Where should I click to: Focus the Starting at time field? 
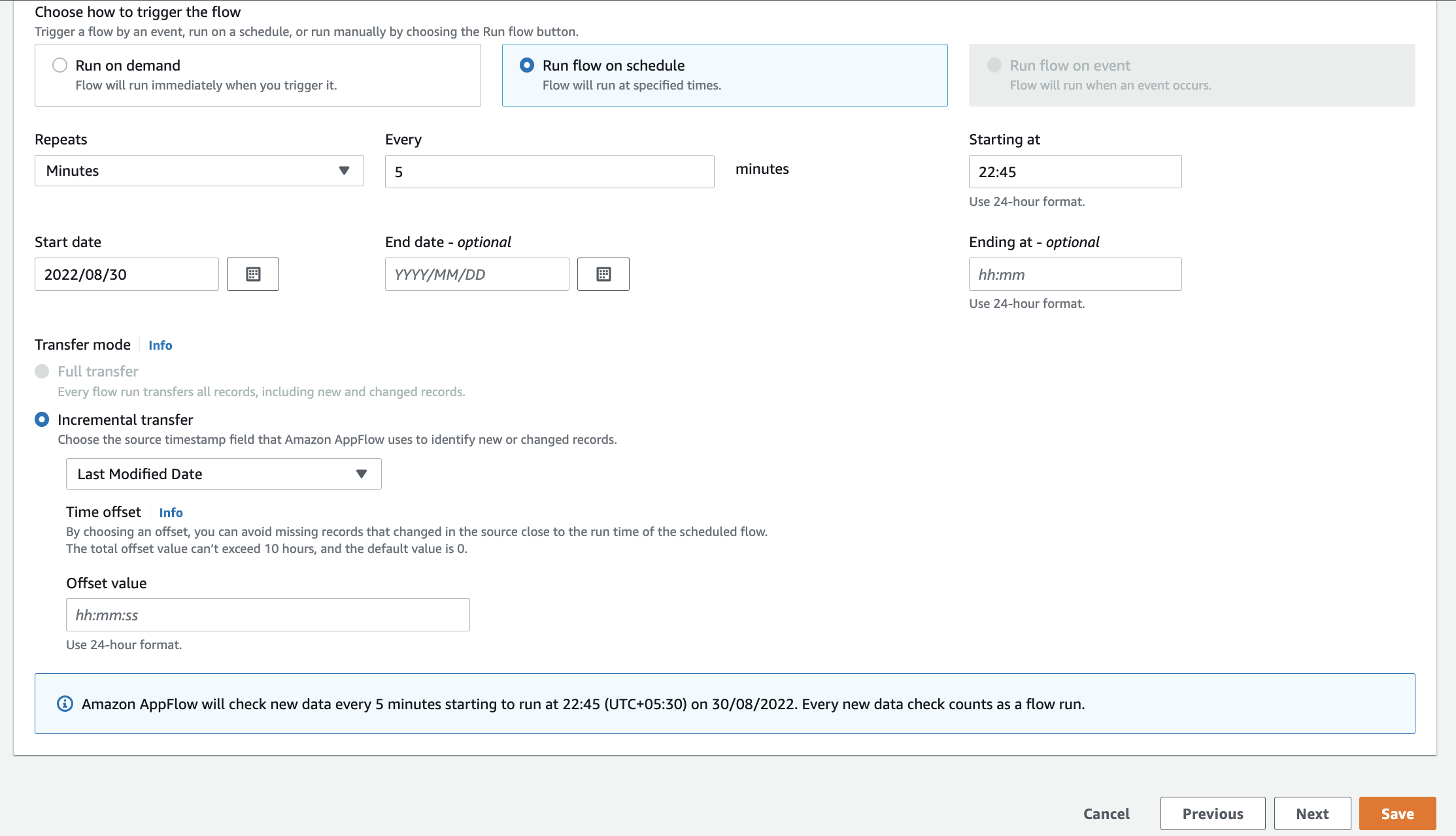pos(1075,172)
